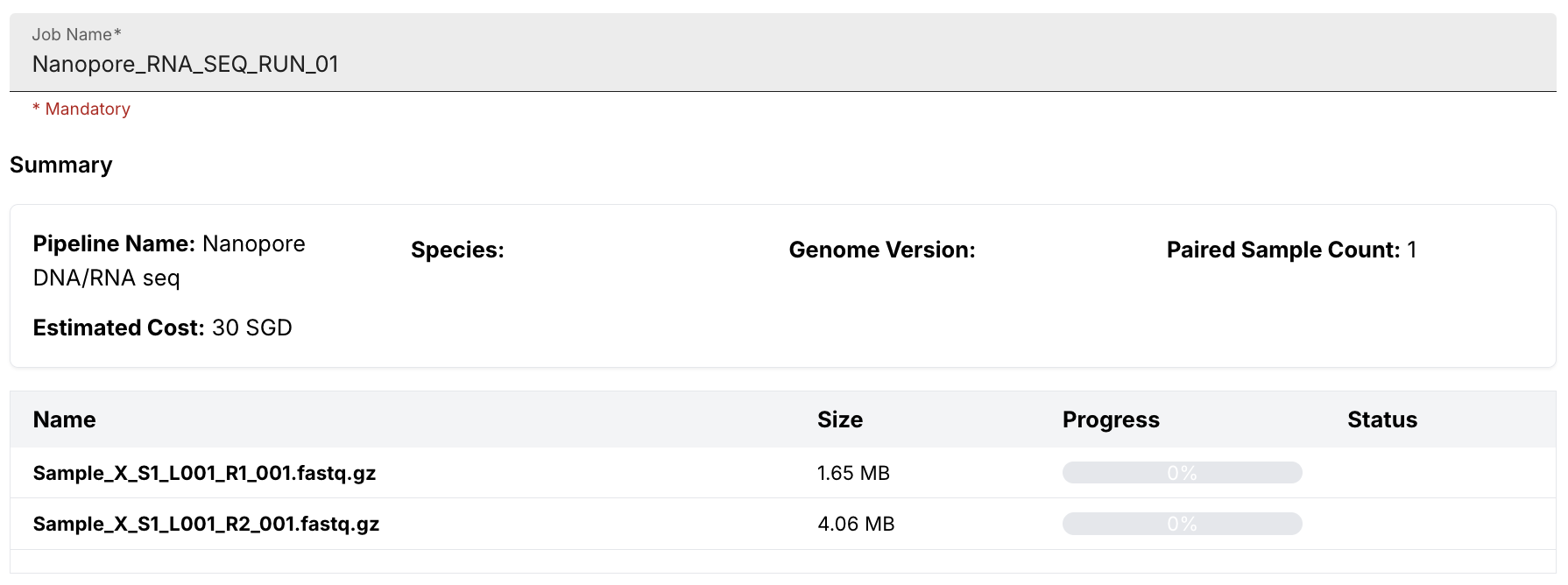
Task: Click the 1.65 MB size cell
Action: coord(853,473)
